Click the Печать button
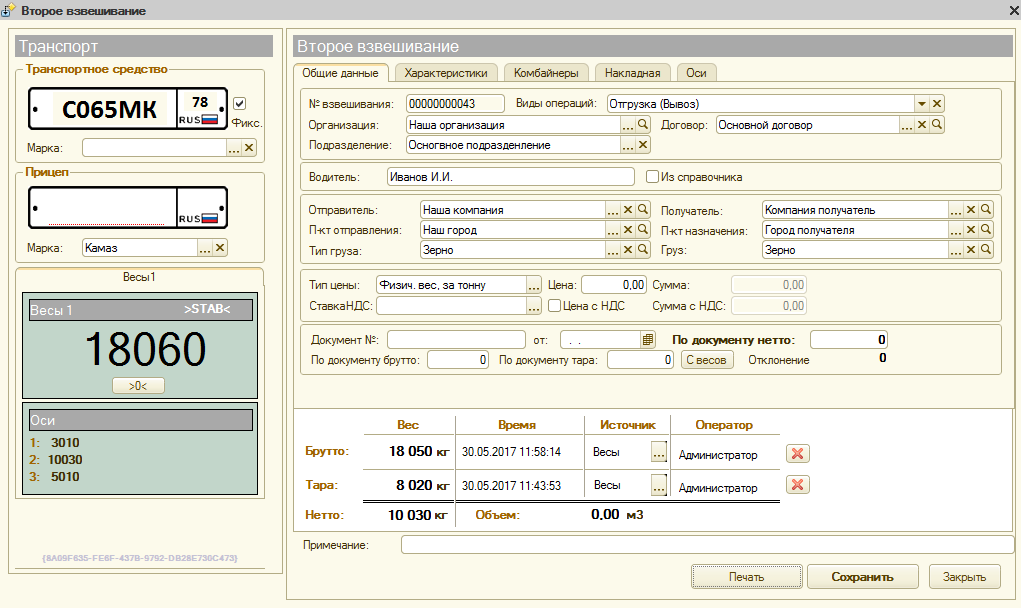 pos(745,577)
